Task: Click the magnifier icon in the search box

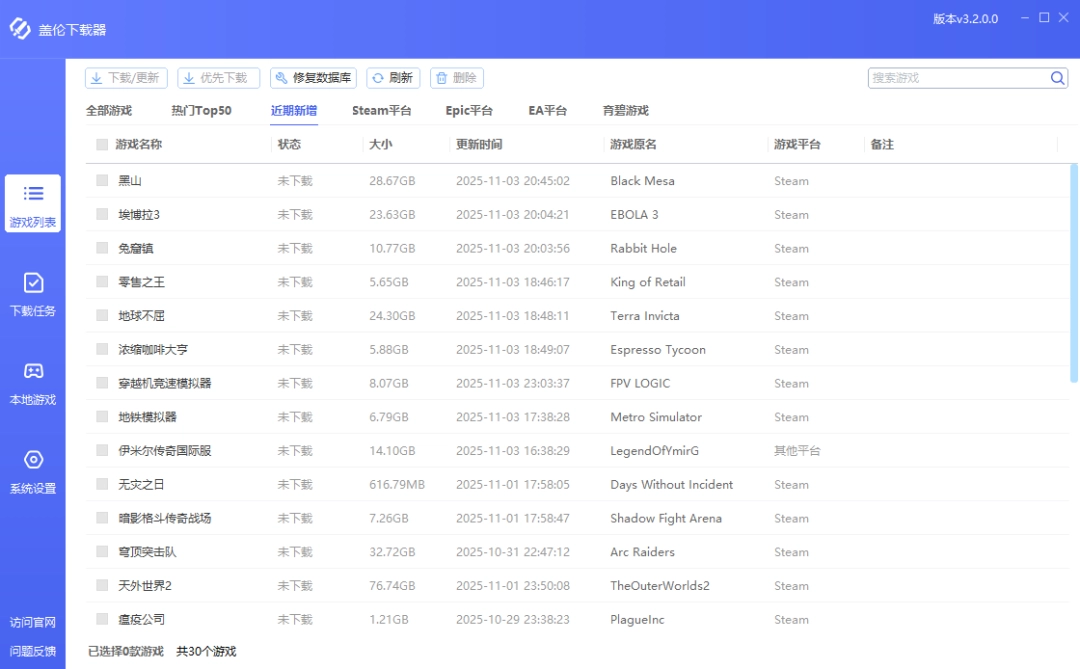Action: click(1057, 77)
